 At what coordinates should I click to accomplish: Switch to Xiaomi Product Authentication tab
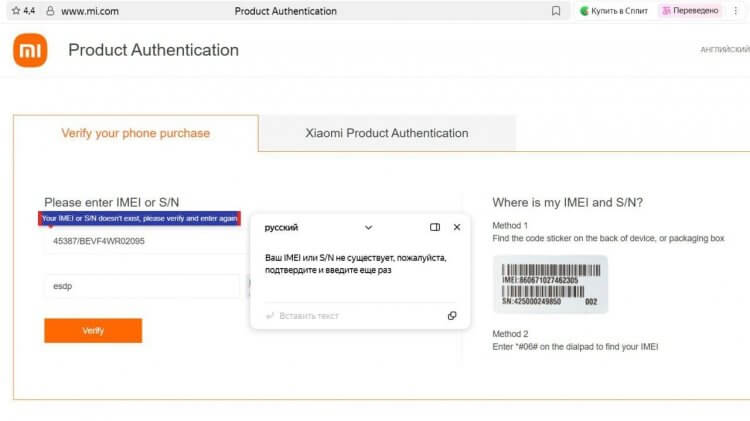click(387, 133)
